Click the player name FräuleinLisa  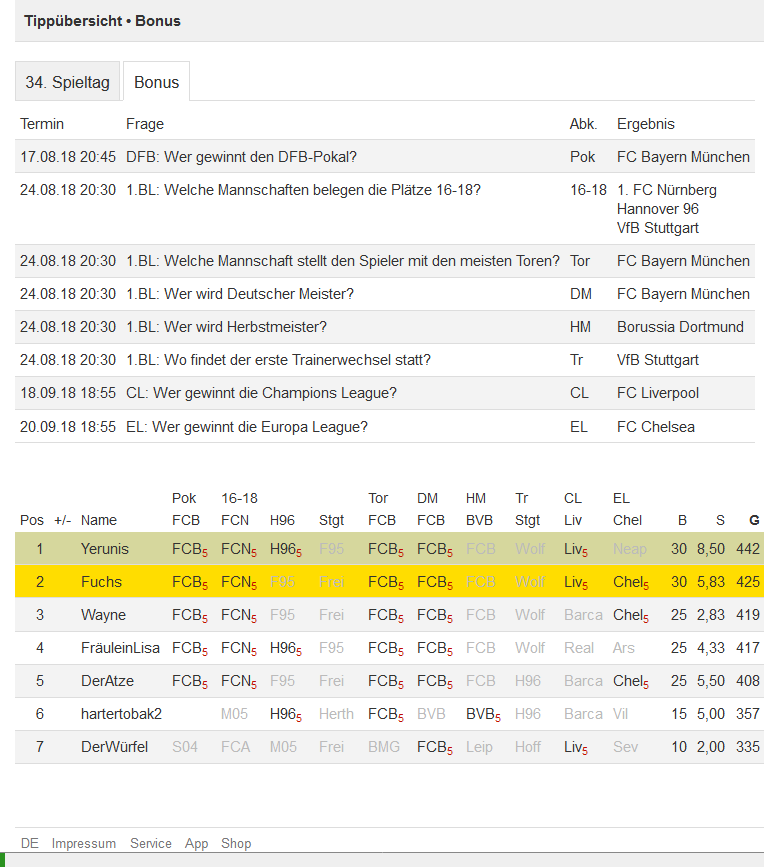(x=120, y=647)
